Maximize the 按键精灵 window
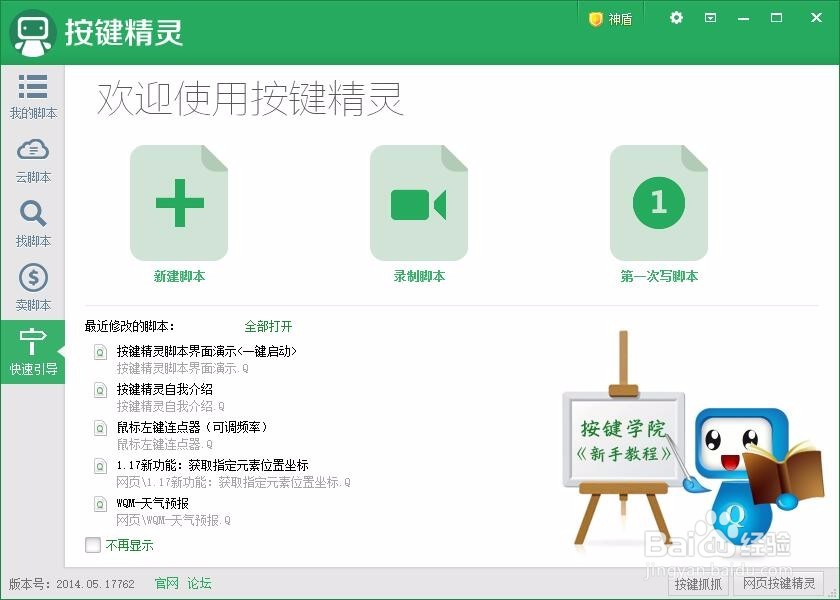 (x=776, y=18)
